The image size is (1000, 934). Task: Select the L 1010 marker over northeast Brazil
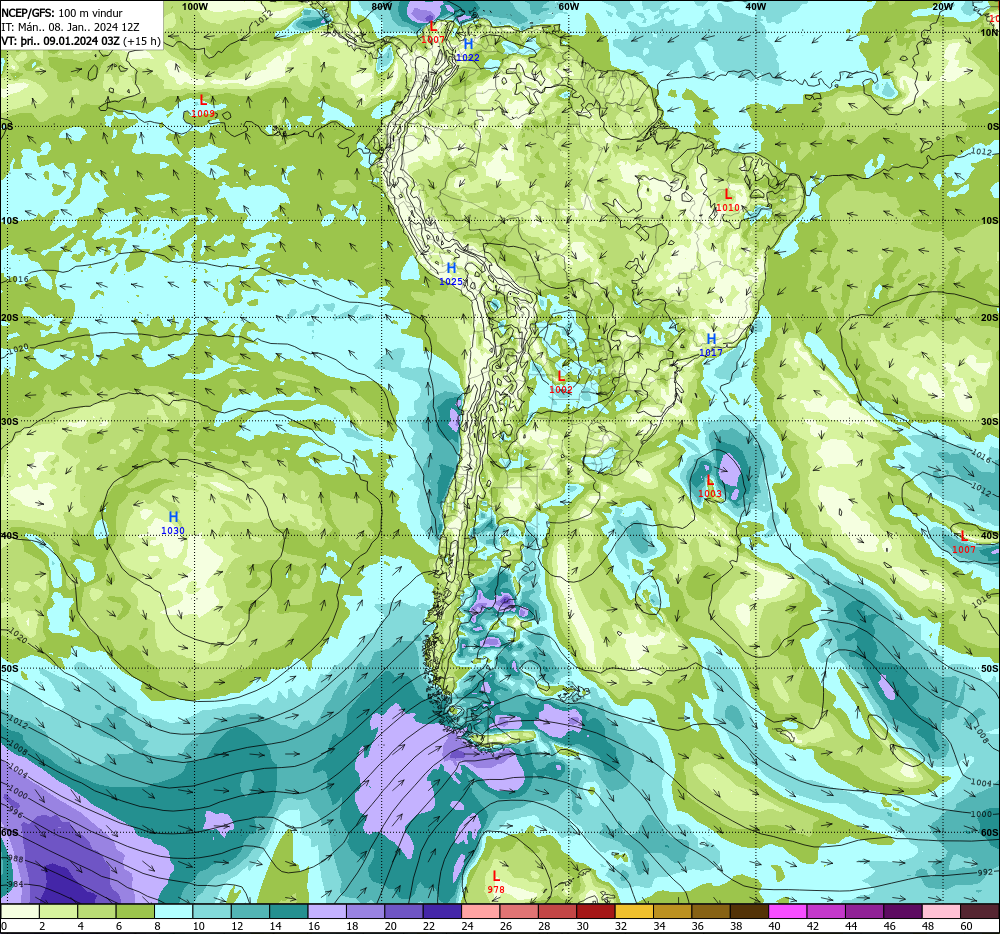pyautogui.click(x=728, y=200)
